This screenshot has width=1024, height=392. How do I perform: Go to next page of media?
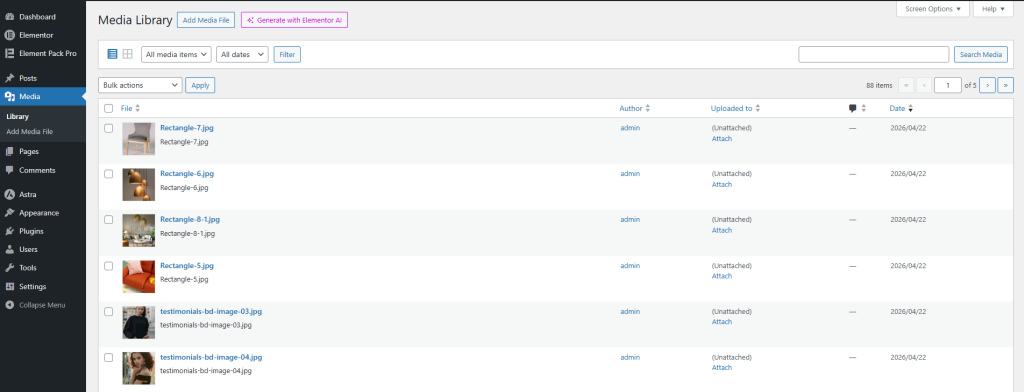[987, 85]
